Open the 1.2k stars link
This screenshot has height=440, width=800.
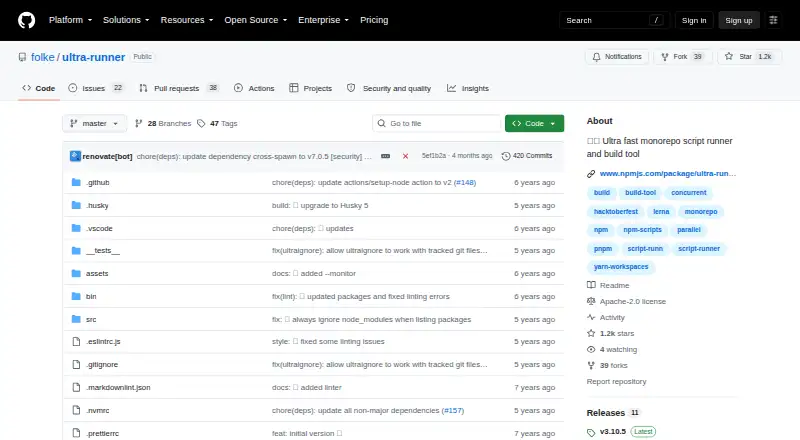tap(617, 333)
